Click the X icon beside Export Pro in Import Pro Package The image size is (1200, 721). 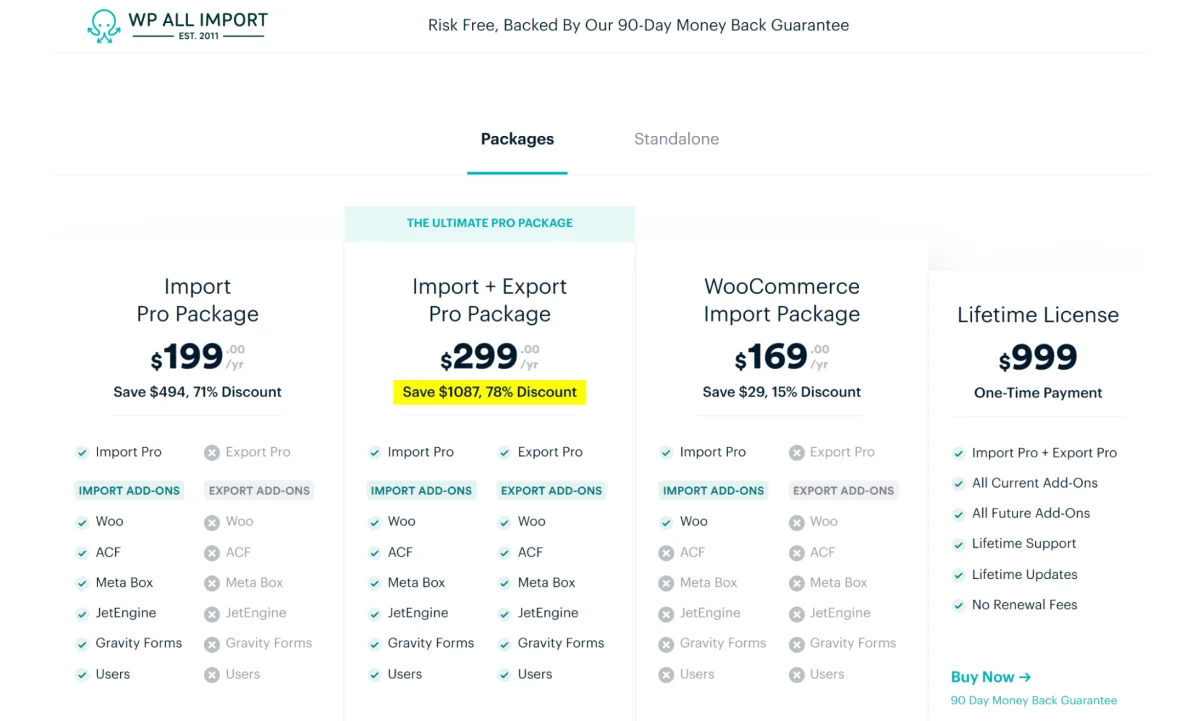click(x=212, y=453)
